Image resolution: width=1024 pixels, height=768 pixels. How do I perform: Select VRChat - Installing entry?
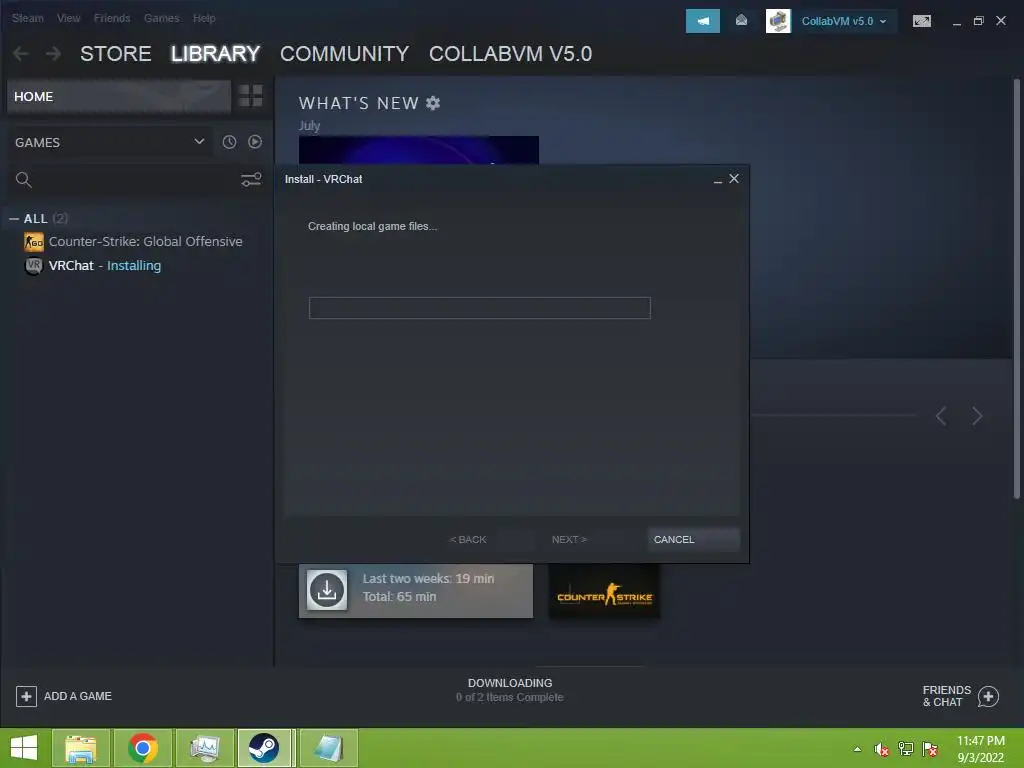[x=104, y=266]
